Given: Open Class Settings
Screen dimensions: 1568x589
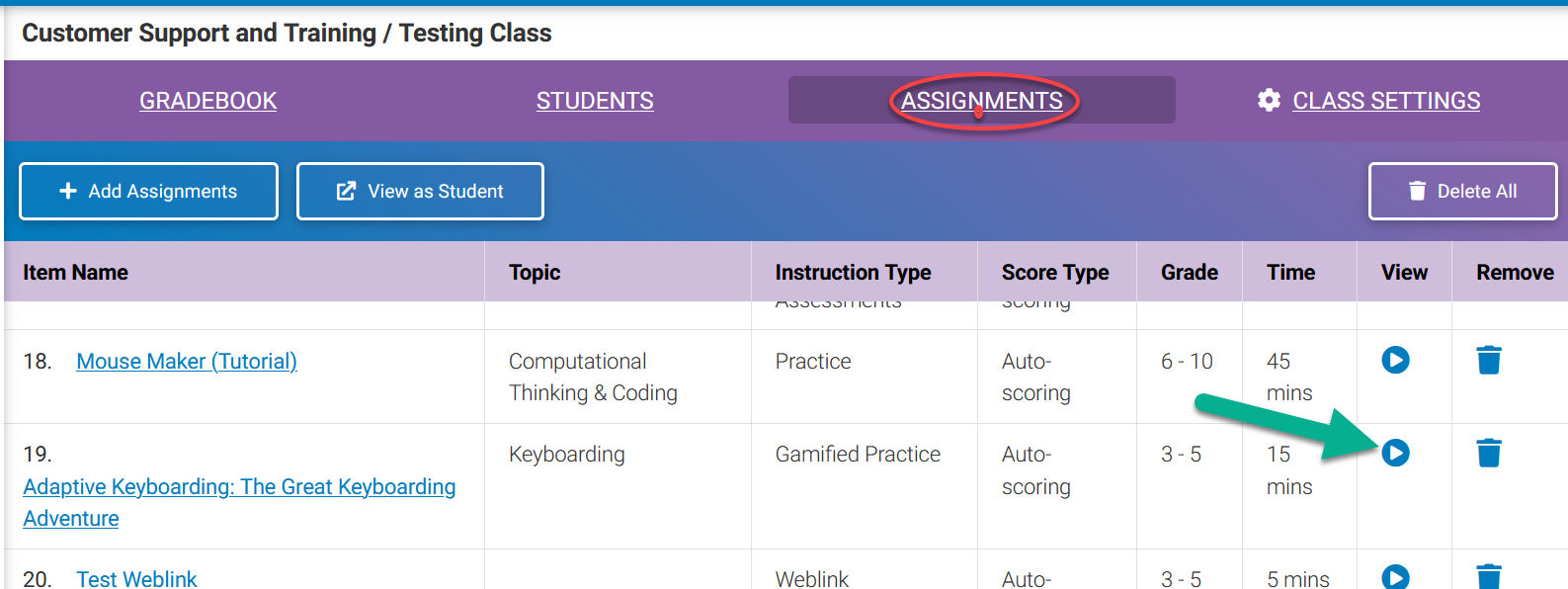Looking at the screenshot, I should (1386, 100).
